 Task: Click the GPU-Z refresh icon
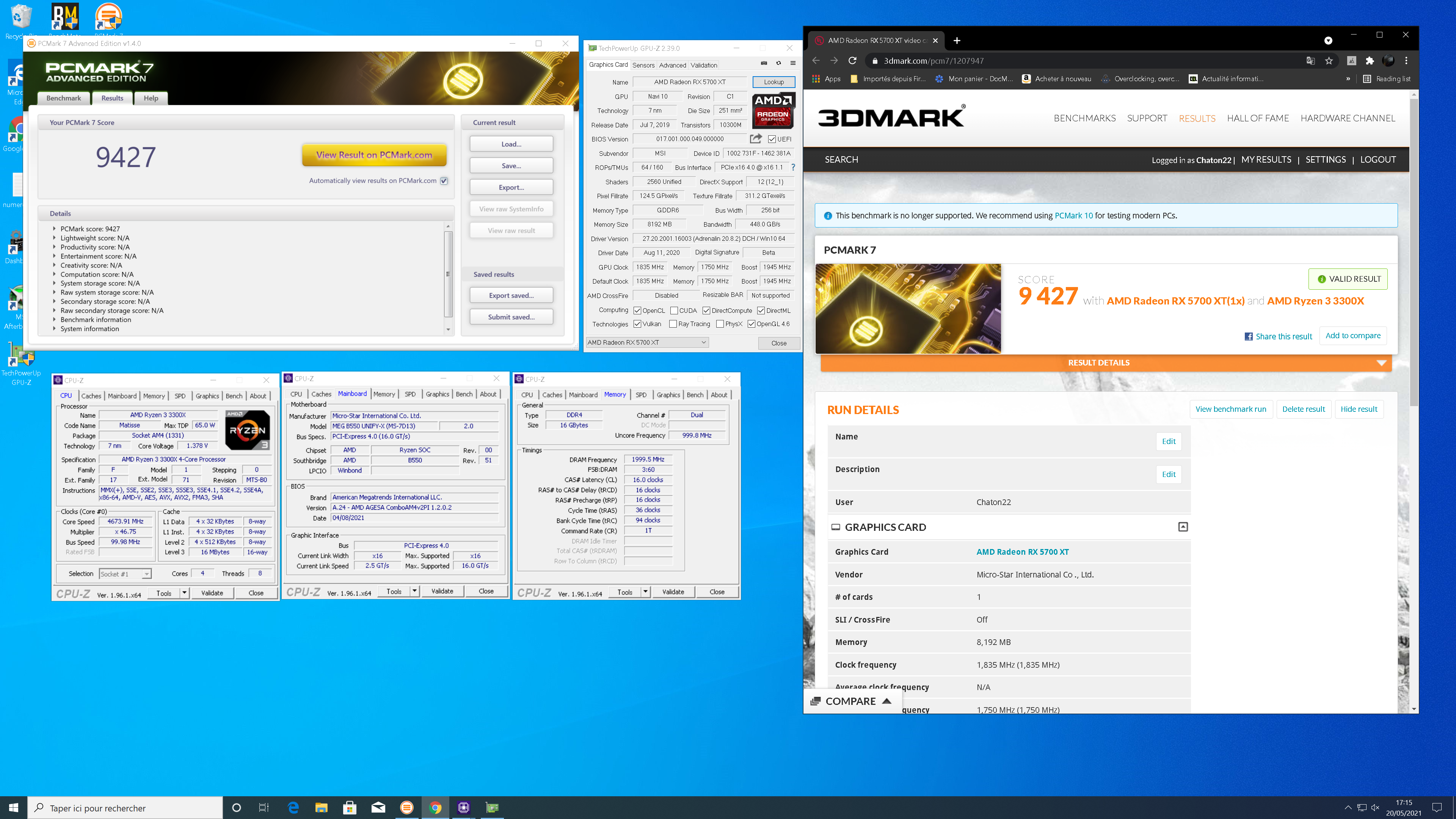pos(778,63)
